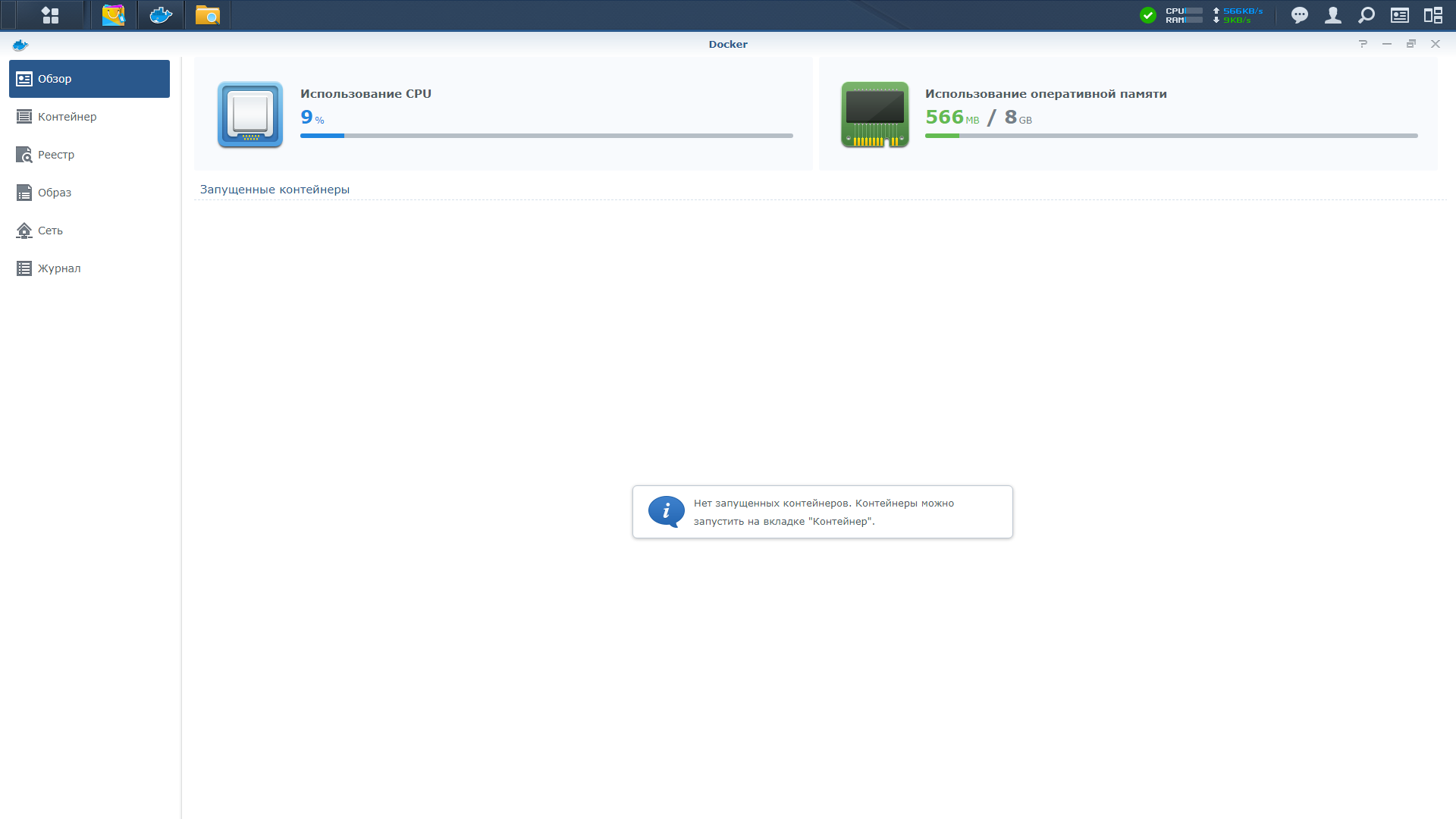Viewport: 1456px width, 819px height.
Task: Click the Docker help question mark button
Action: tap(1363, 44)
